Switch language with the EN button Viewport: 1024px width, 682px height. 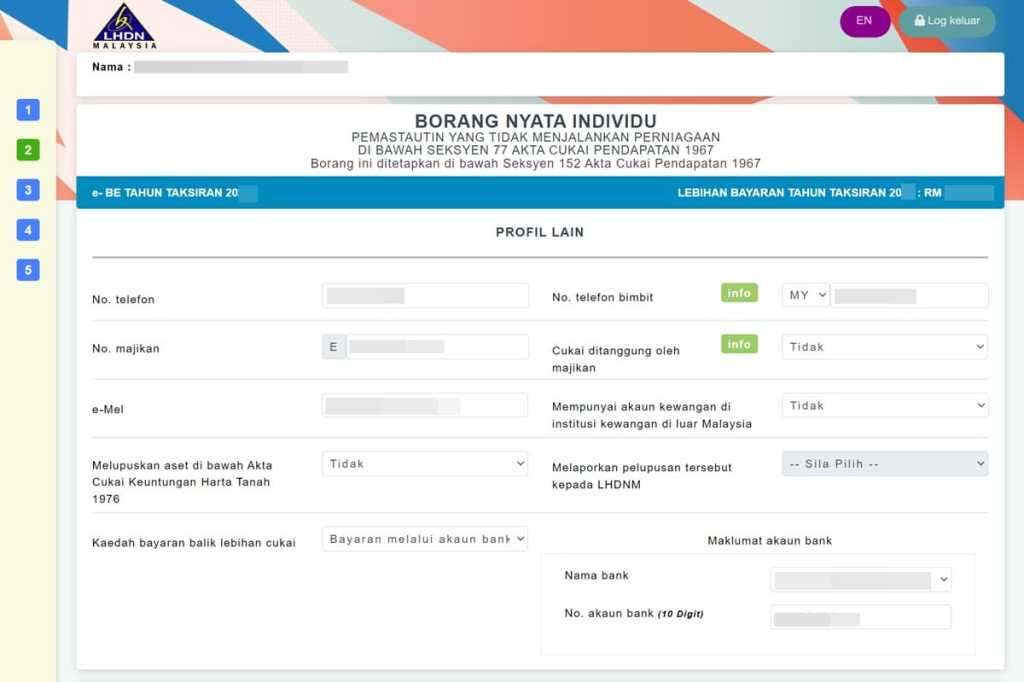(864, 21)
